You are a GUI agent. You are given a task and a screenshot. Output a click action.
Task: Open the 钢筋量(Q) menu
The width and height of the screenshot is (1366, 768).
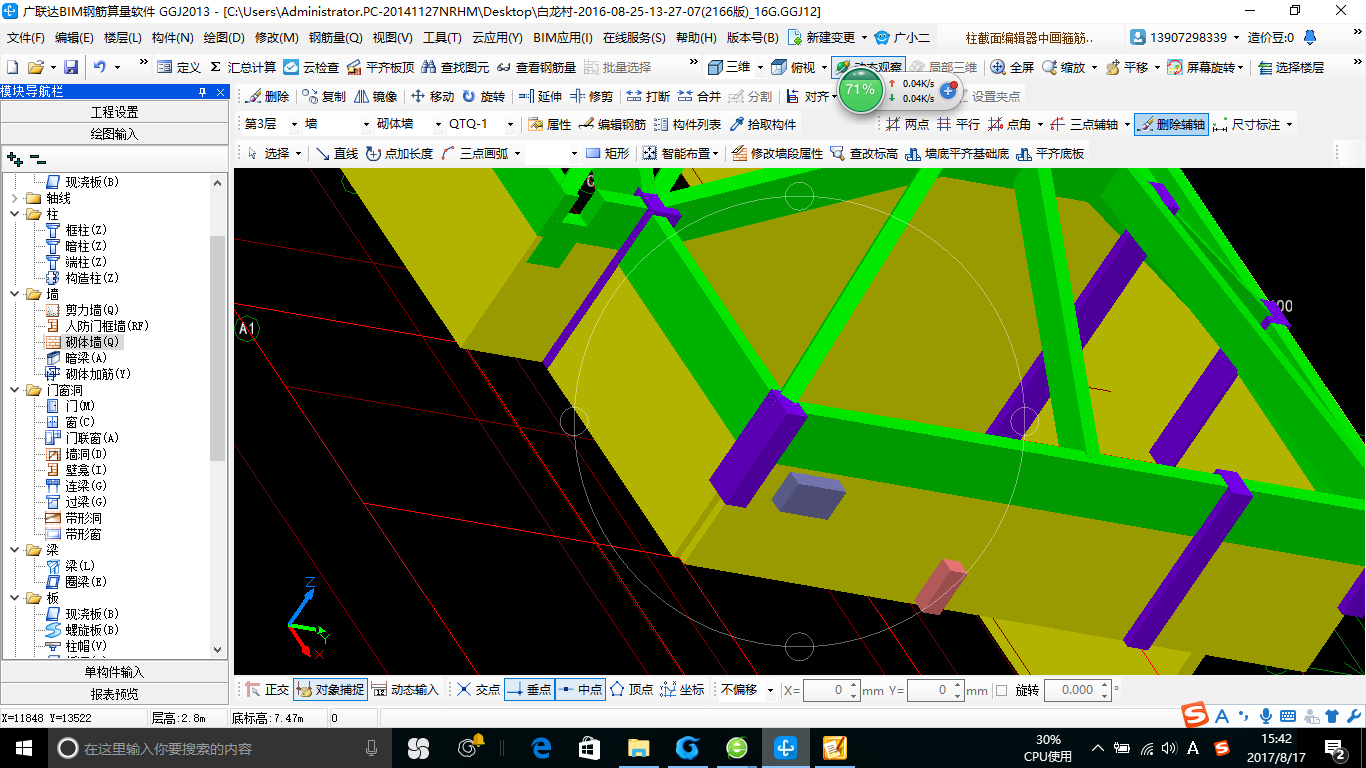(335, 38)
